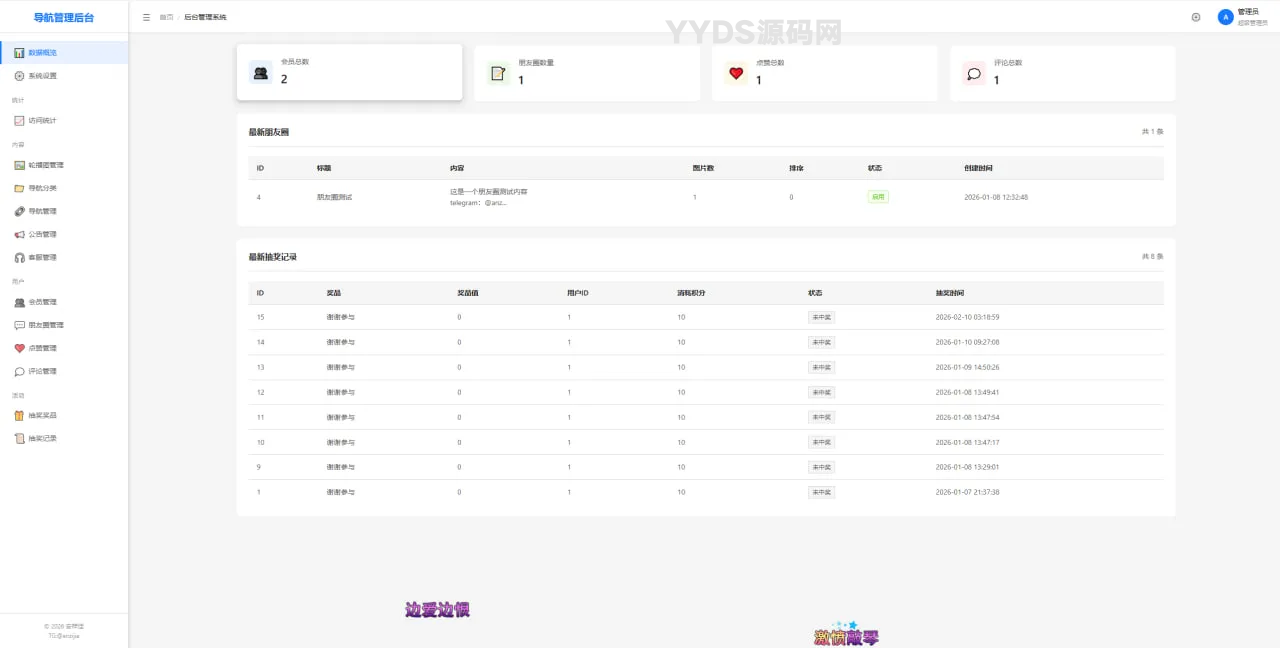Screen dimensions: 1280x648
Task: Toggle the green 启用 status badge
Action: (877, 197)
